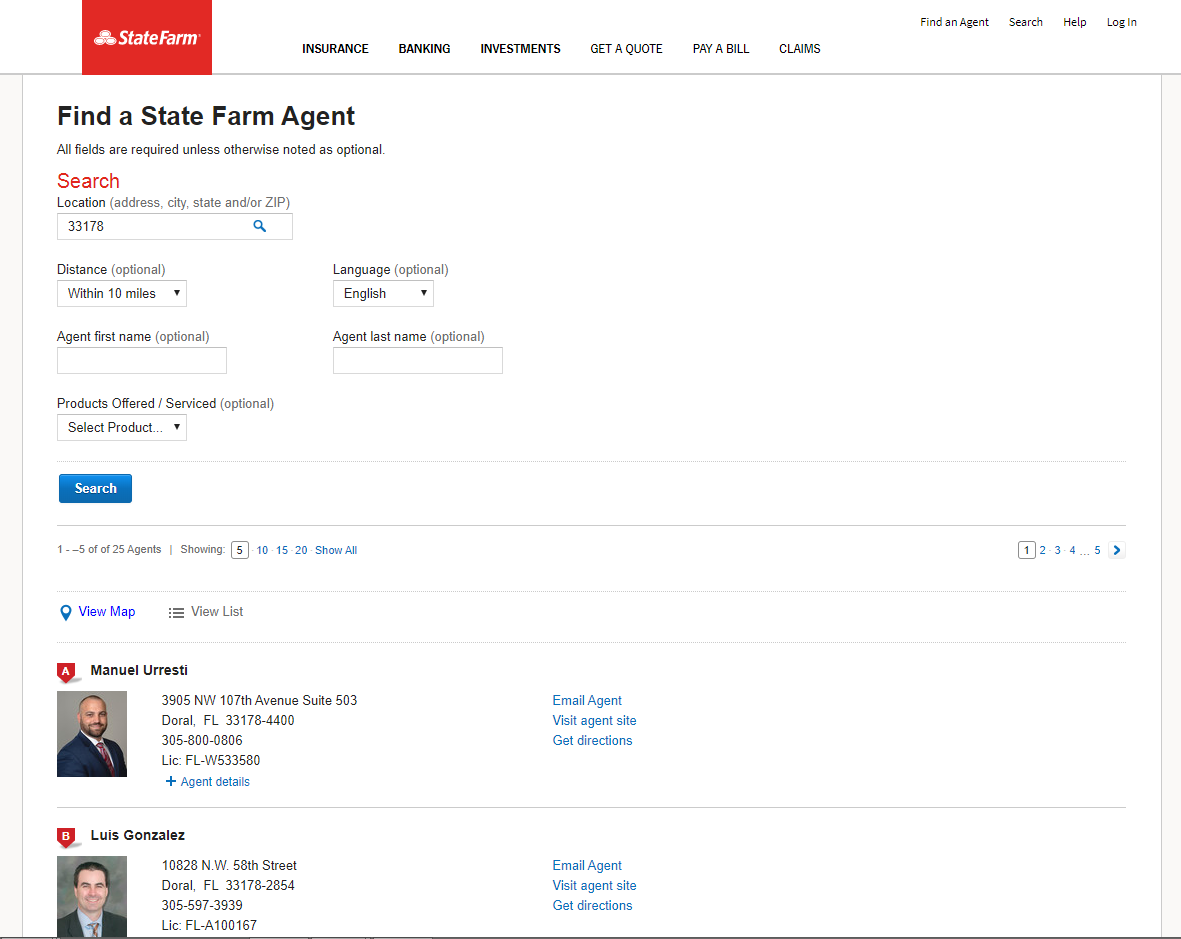
Task: Show 20 agents per page
Action: [x=301, y=550]
